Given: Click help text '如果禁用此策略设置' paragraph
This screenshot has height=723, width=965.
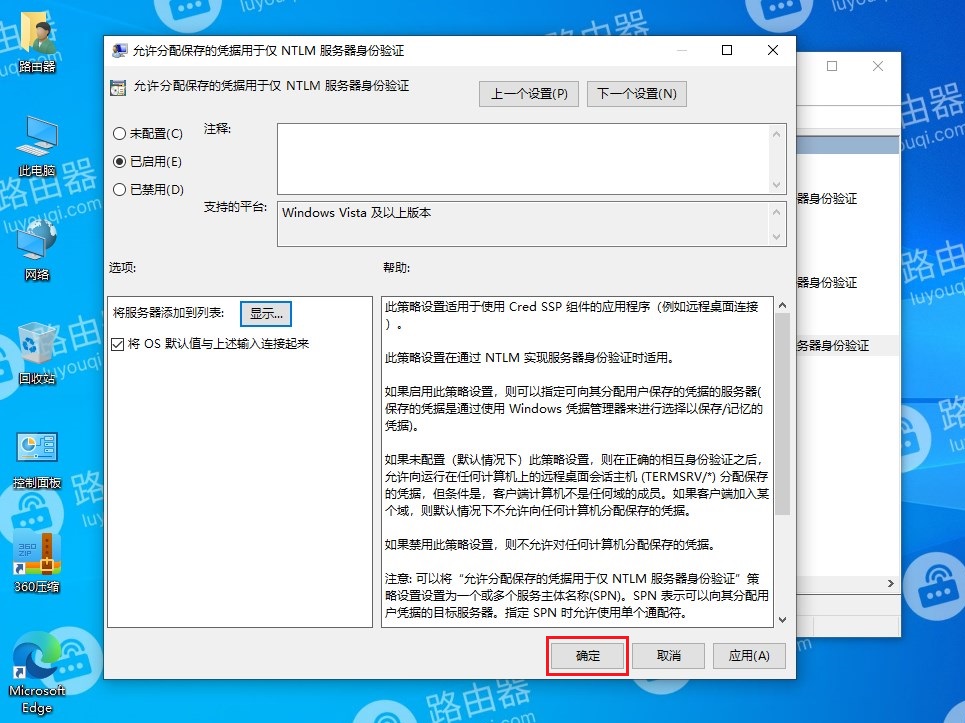Looking at the screenshot, I should [550, 545].
